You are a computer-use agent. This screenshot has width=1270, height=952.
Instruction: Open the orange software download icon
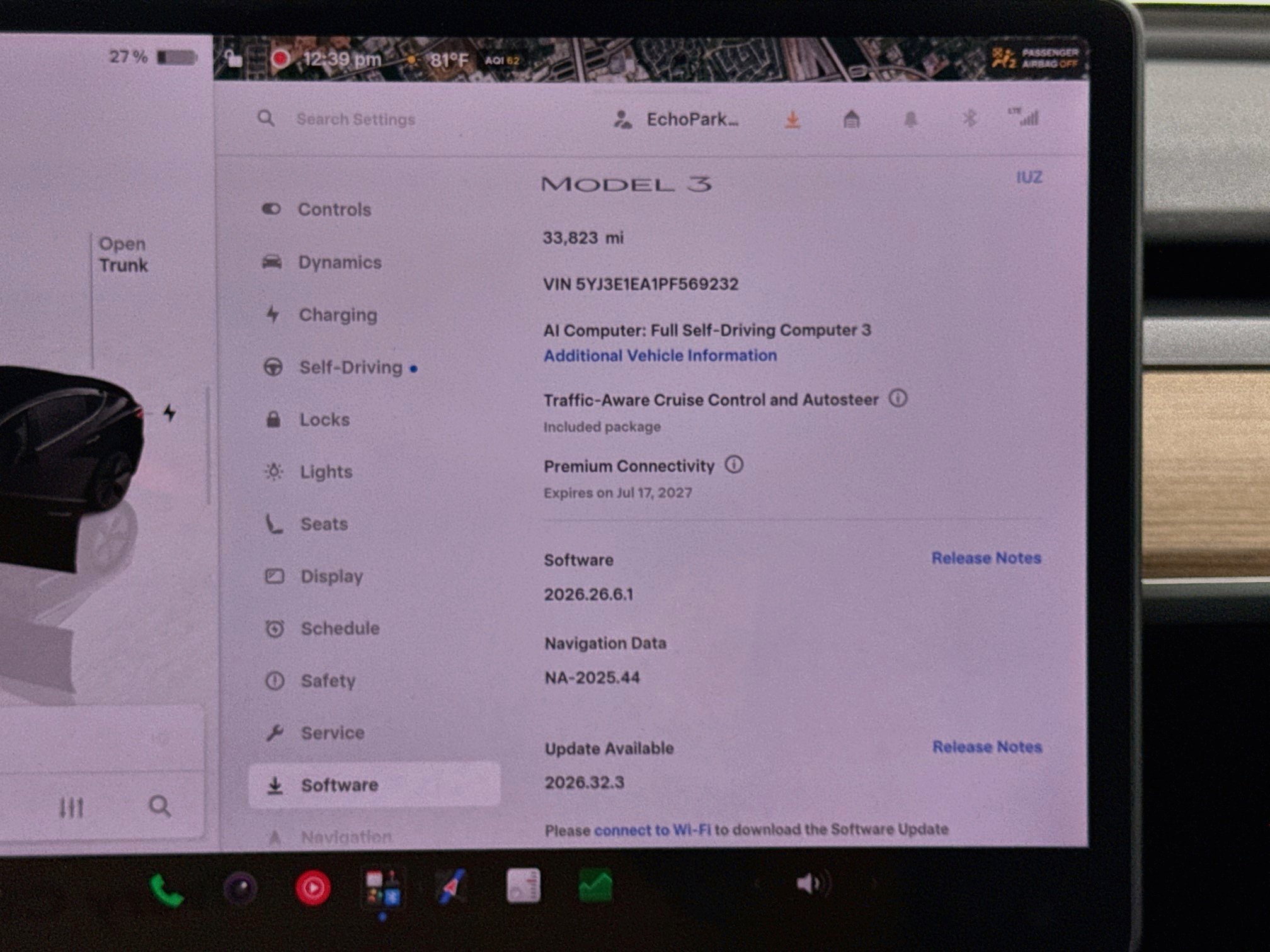click(x=792, y=118)
